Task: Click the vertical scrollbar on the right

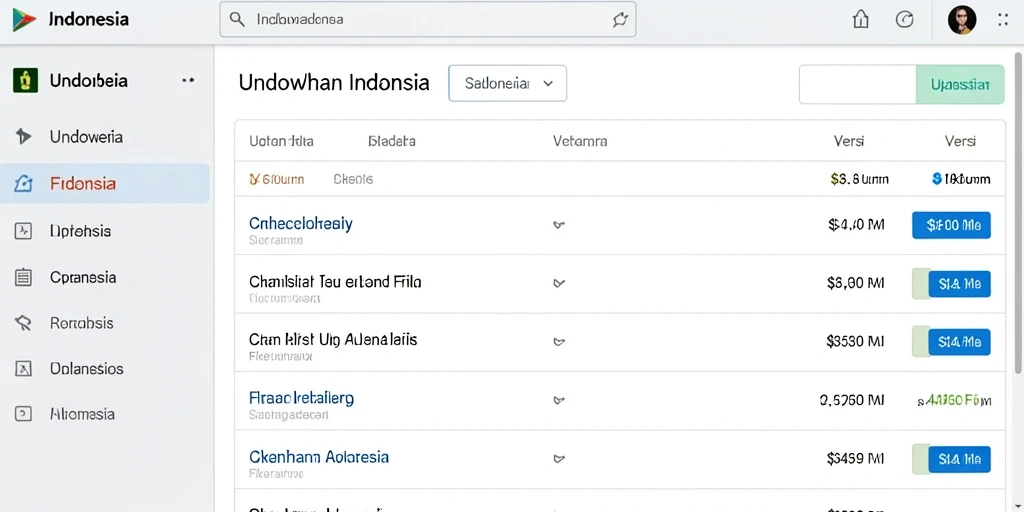Action: [x=1018, y=212]
